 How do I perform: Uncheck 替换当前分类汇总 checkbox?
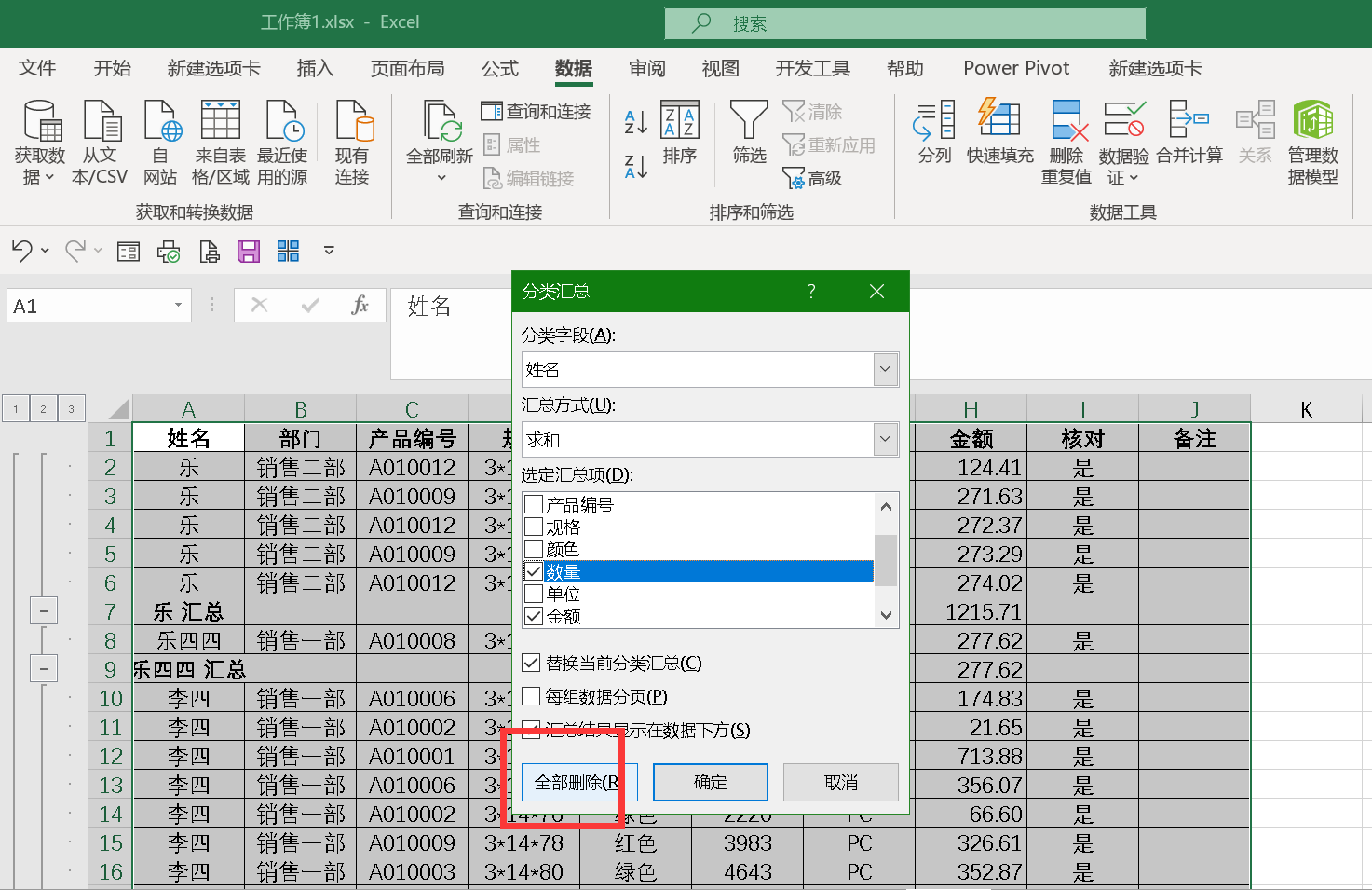(x=532, y=663)
